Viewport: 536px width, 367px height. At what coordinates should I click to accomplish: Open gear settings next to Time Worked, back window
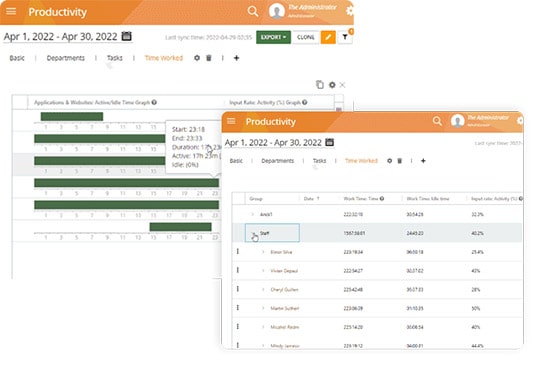click(197, 58)
